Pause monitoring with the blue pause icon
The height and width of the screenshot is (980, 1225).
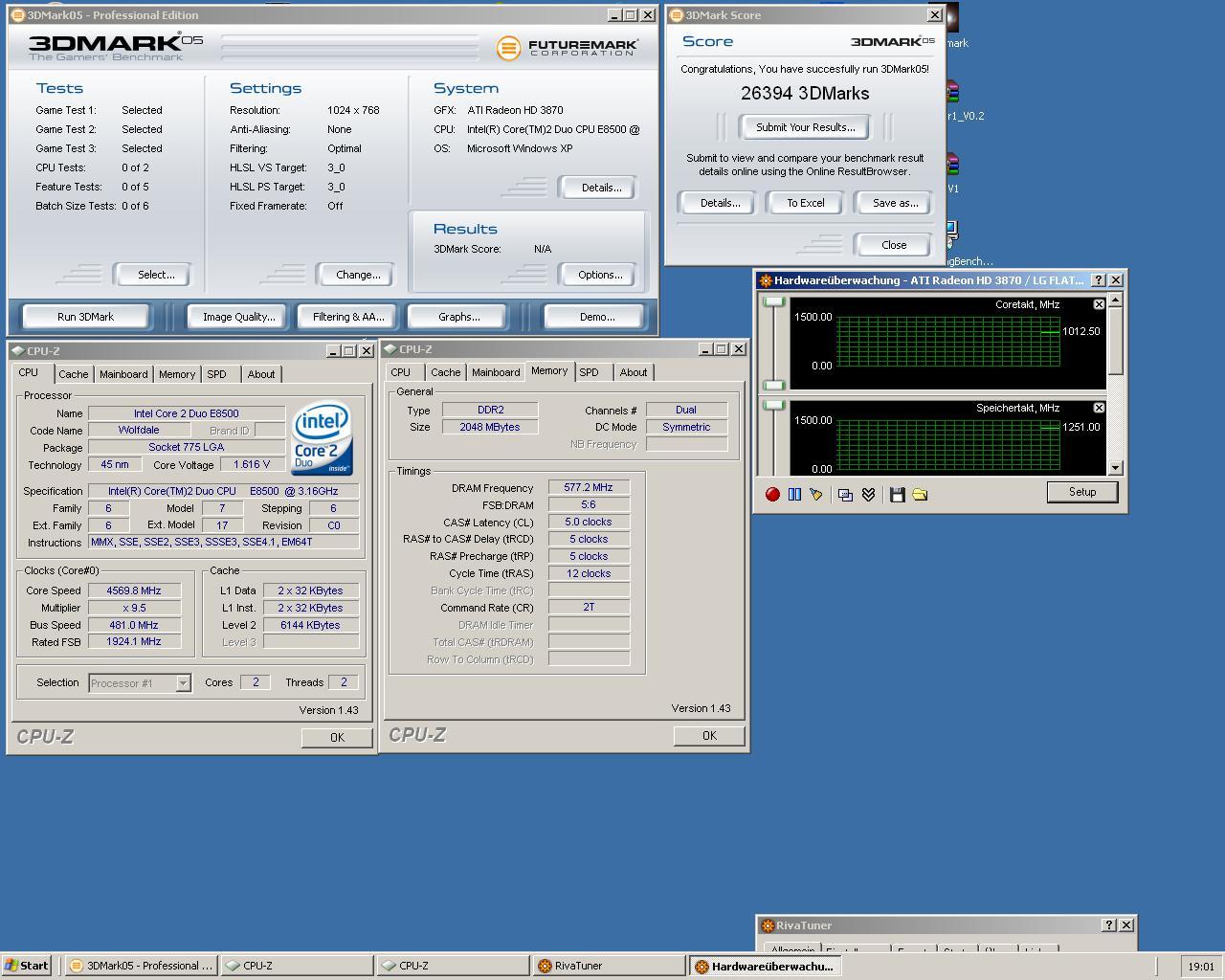coord(794,494)
